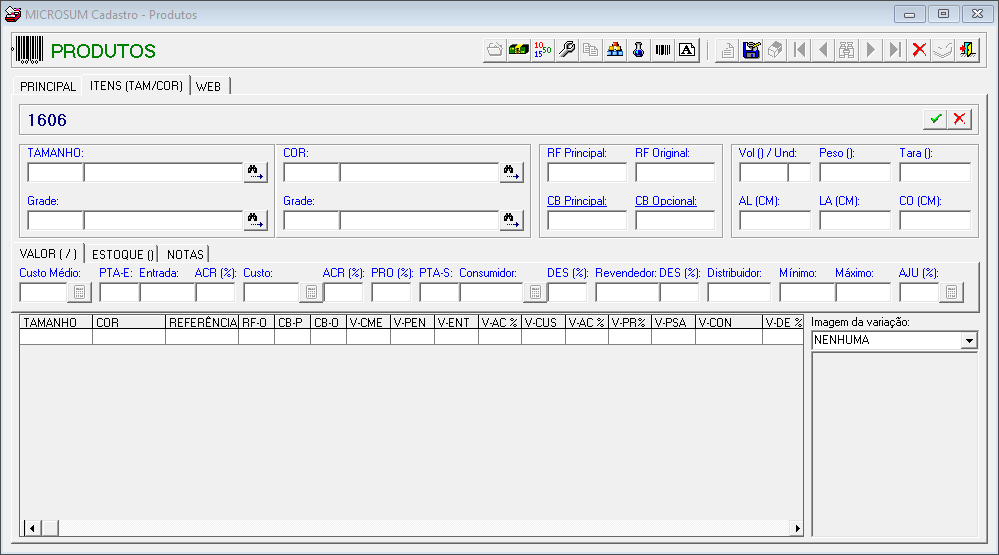
Task: Cancel with the red X beside checkmark
Action: tap(959, 119)
